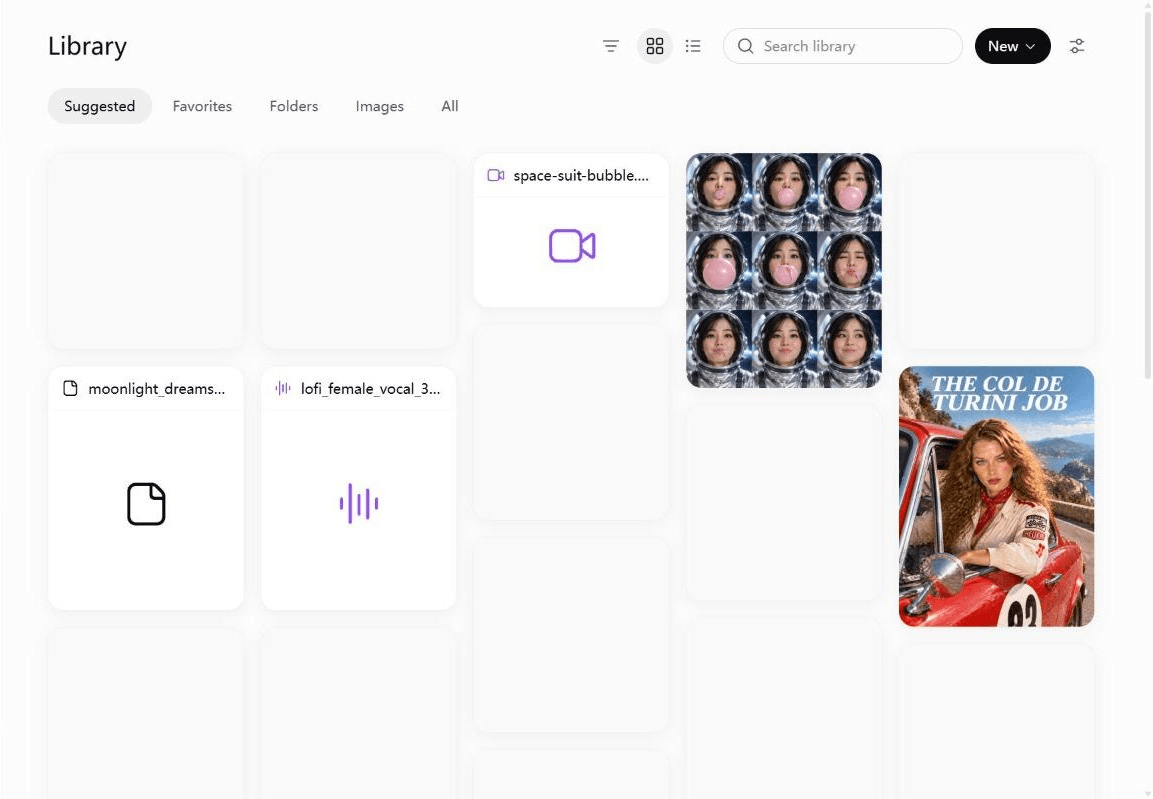Switch to the Favorites tab

tap(202, 106)
